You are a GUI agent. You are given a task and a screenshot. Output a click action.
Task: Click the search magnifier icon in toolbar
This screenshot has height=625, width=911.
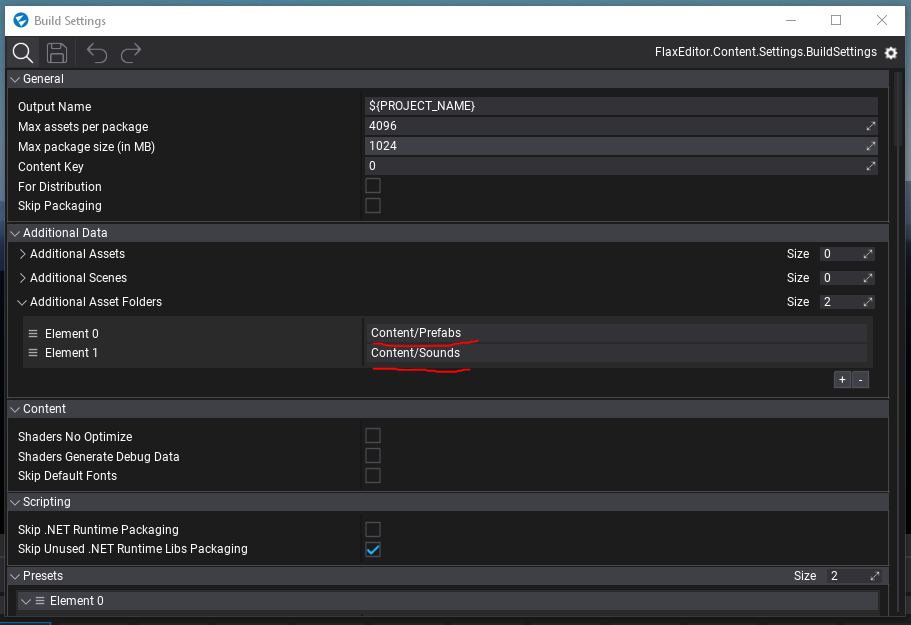click(x=23, y=53)
